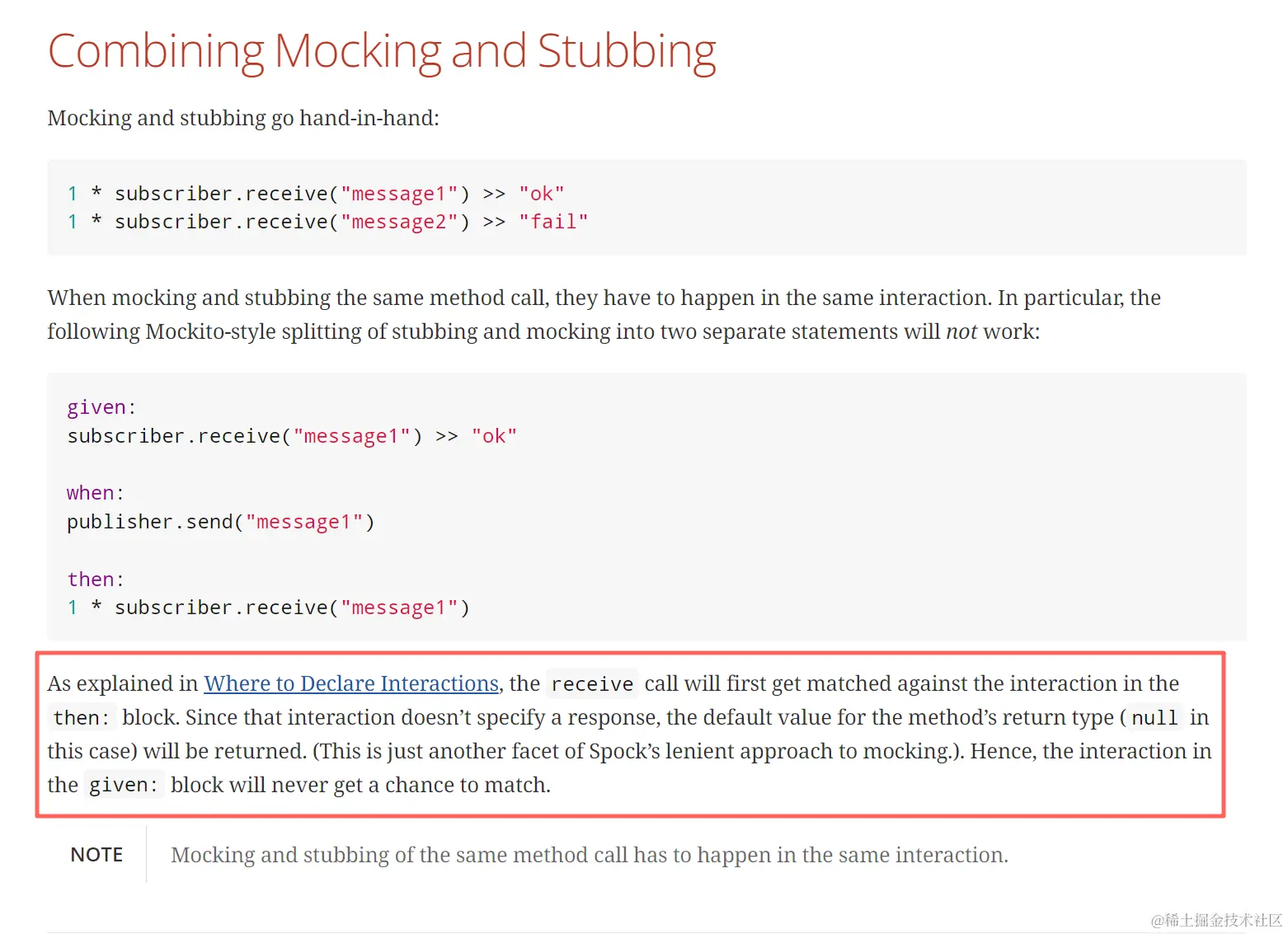Click the Mocking and stubbing go hand-in-hand sentence
The height and width of the screenshot is (934, 1288).
coord(243,118)
